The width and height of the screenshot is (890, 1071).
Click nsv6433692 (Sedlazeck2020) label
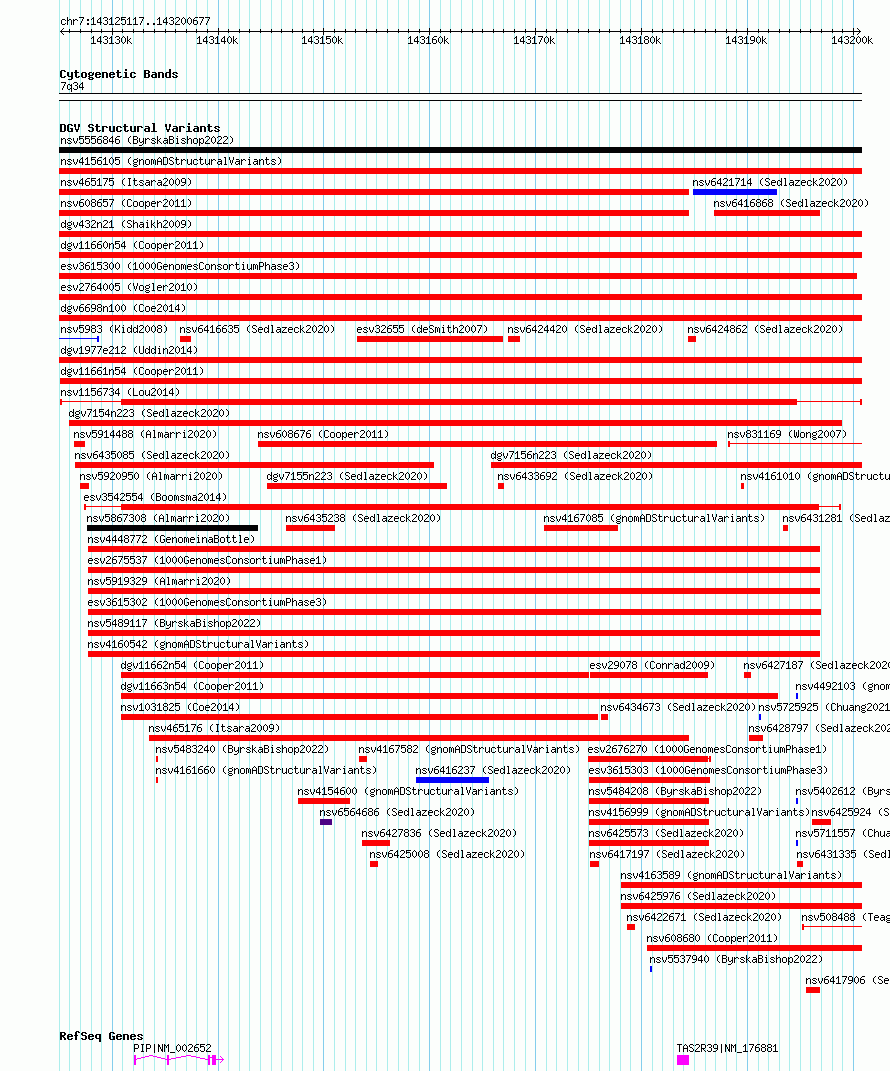point(575,477)
